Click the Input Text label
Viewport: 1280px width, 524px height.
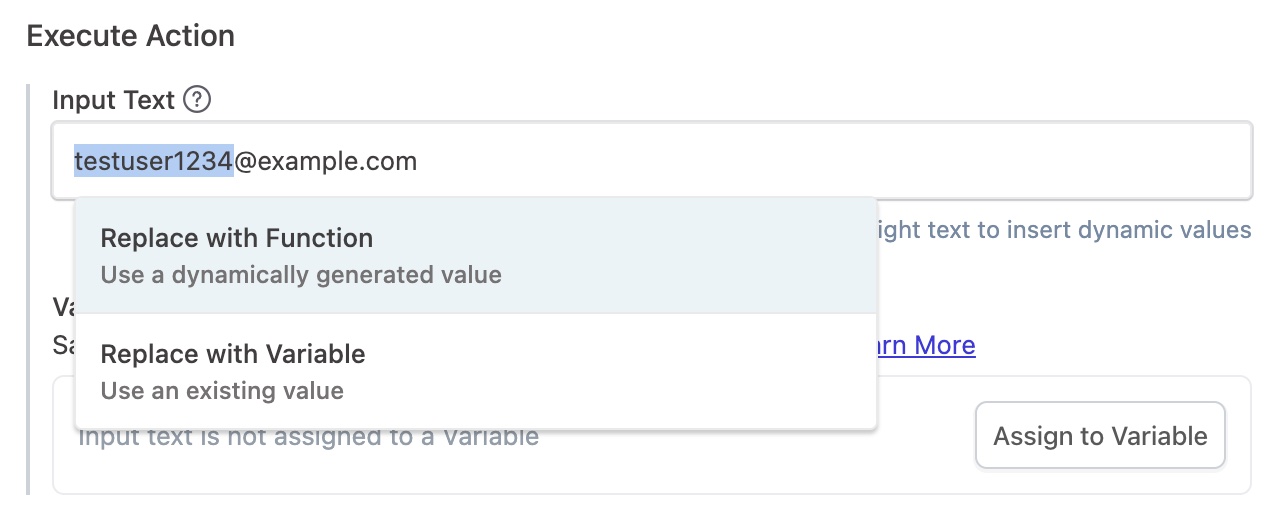[113, 100]
